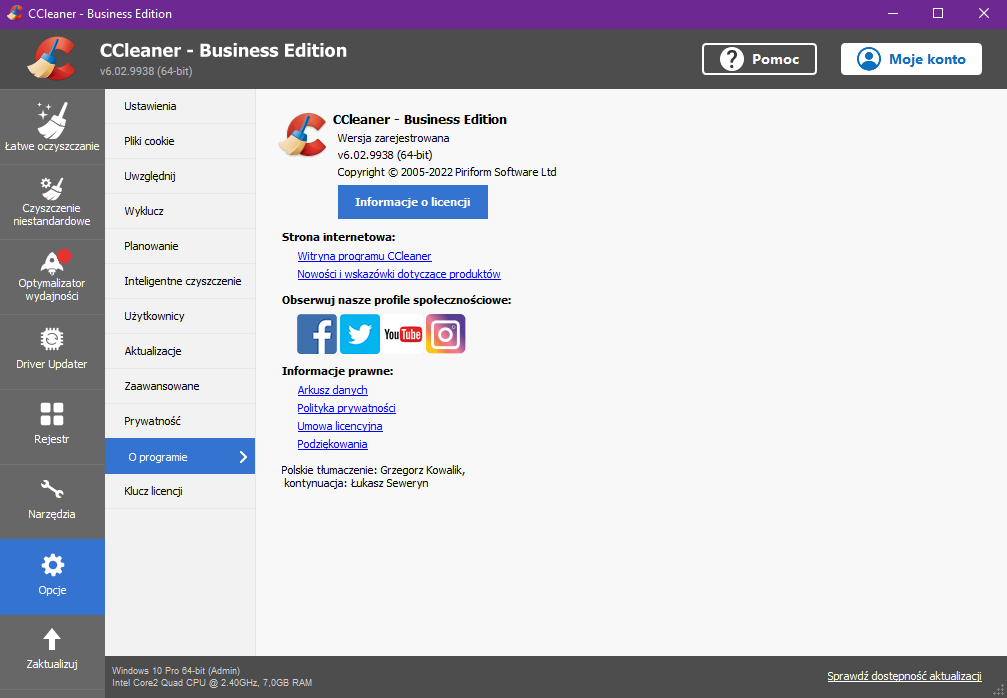Open Arkusz danych link
The image size is (1007, 698).
(x=332, y=390)
